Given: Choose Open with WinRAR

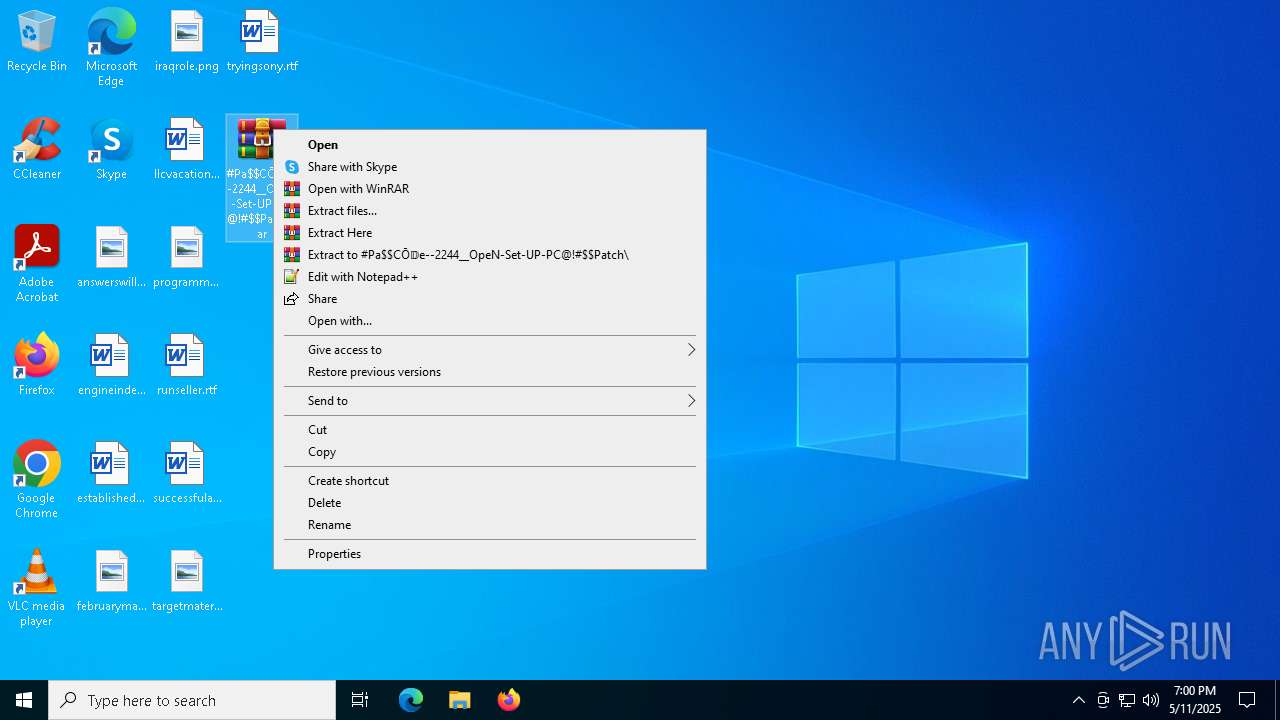Looking at the screenshot, I should point(490,189).
